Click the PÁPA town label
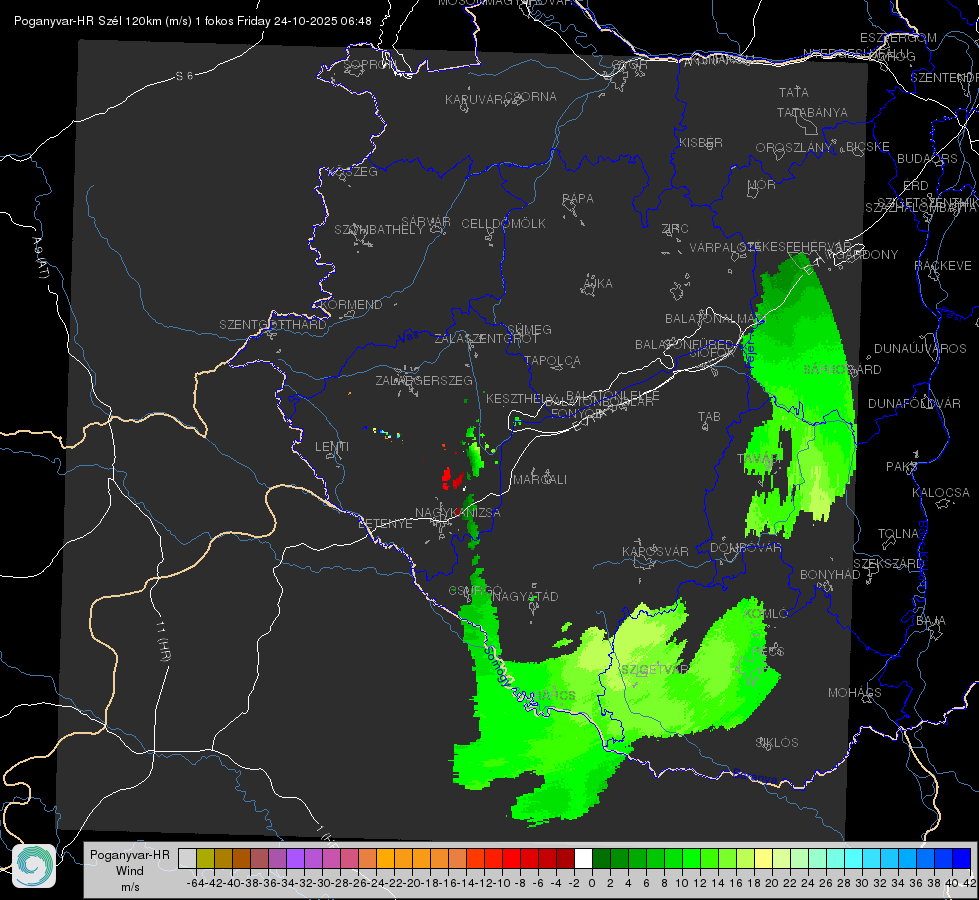979x900 pixels. click(578, 199)
